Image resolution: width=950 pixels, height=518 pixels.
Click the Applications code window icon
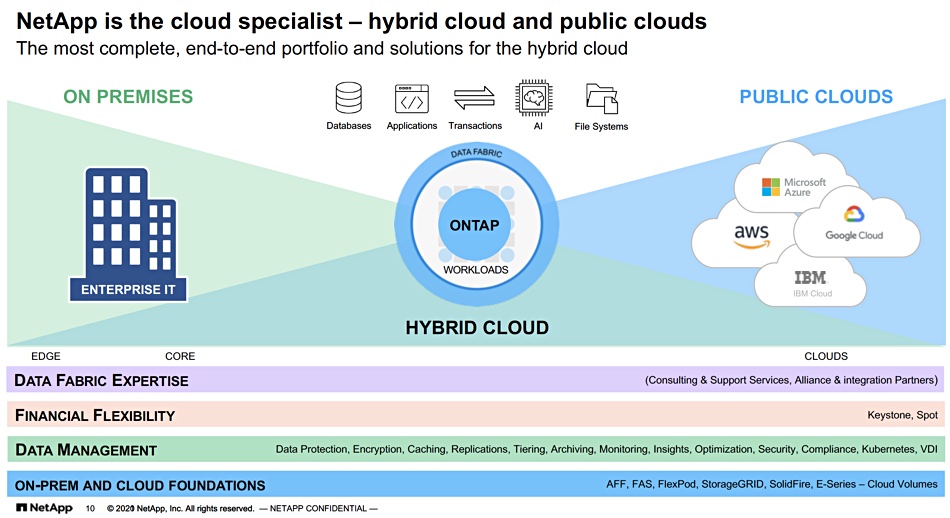412,99
